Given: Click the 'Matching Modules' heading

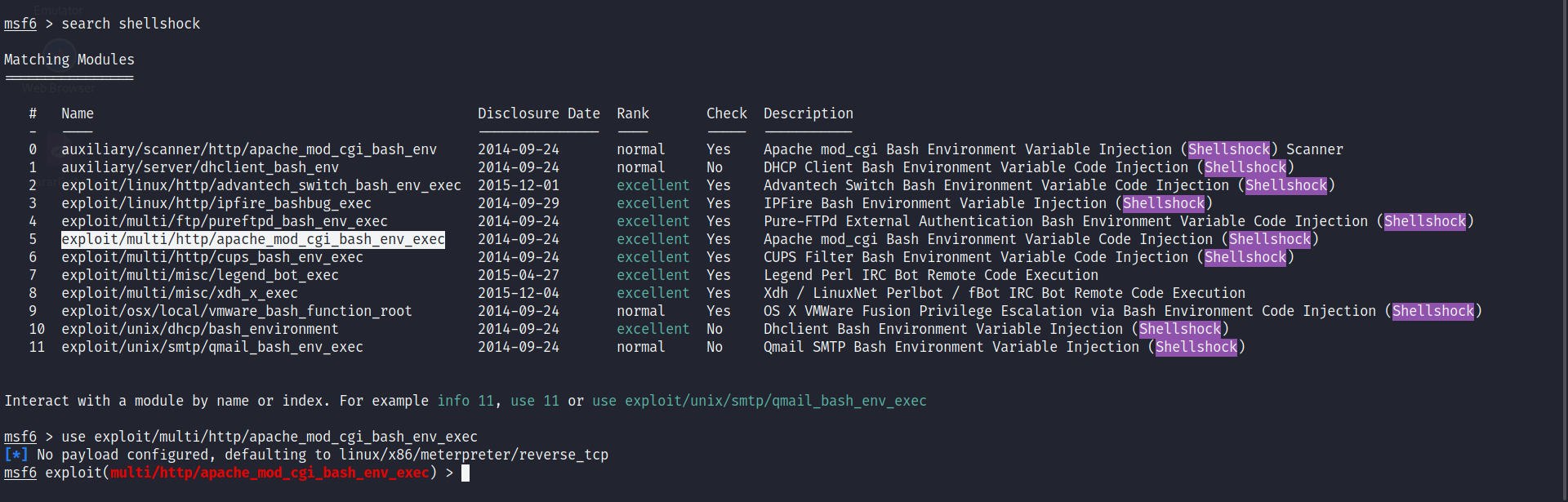Looking at the screenshot, I should (69, 60).
